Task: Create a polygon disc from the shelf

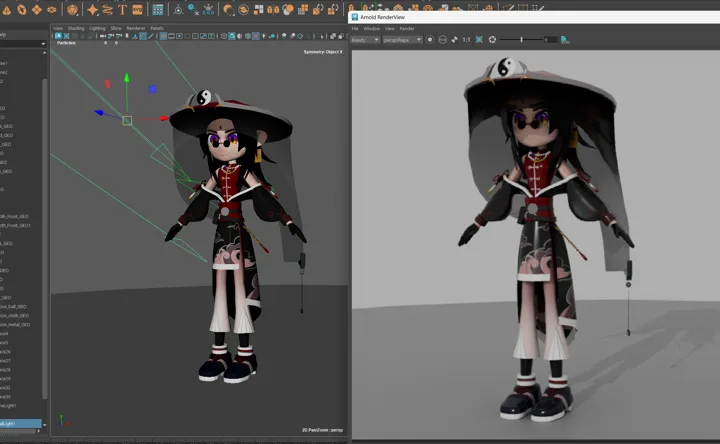Action: 52,10
